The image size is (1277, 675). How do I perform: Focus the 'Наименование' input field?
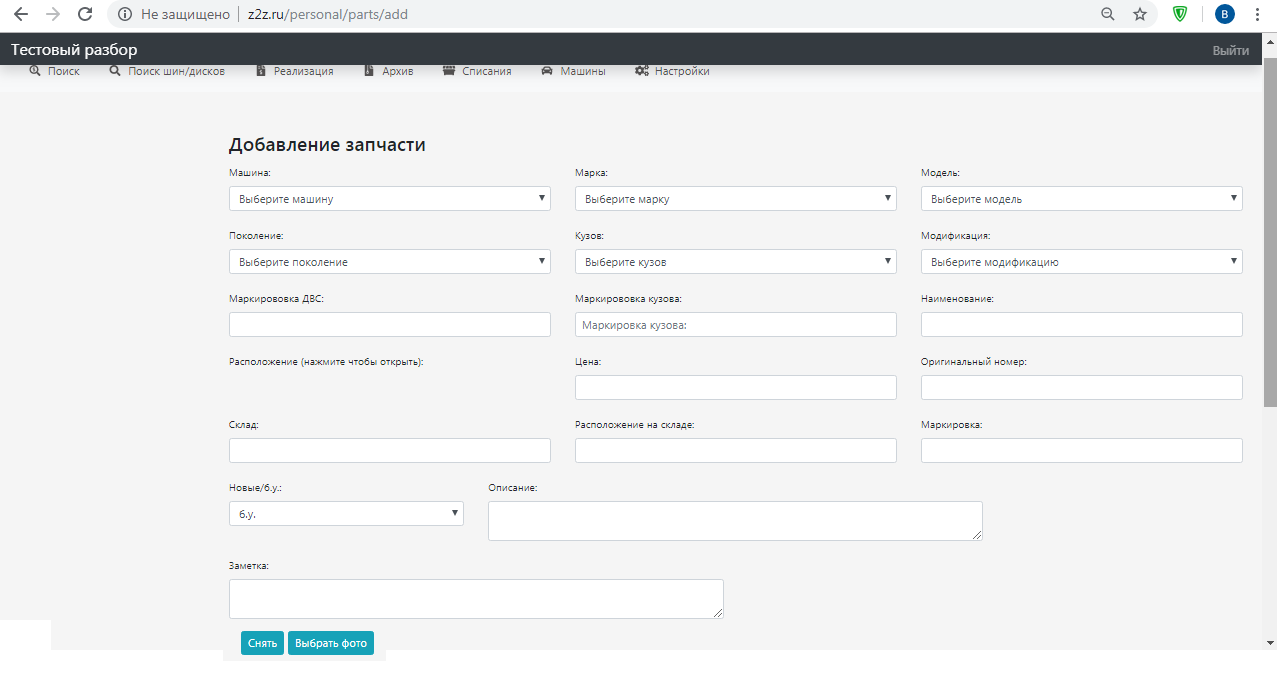[x=1082, y=324]
